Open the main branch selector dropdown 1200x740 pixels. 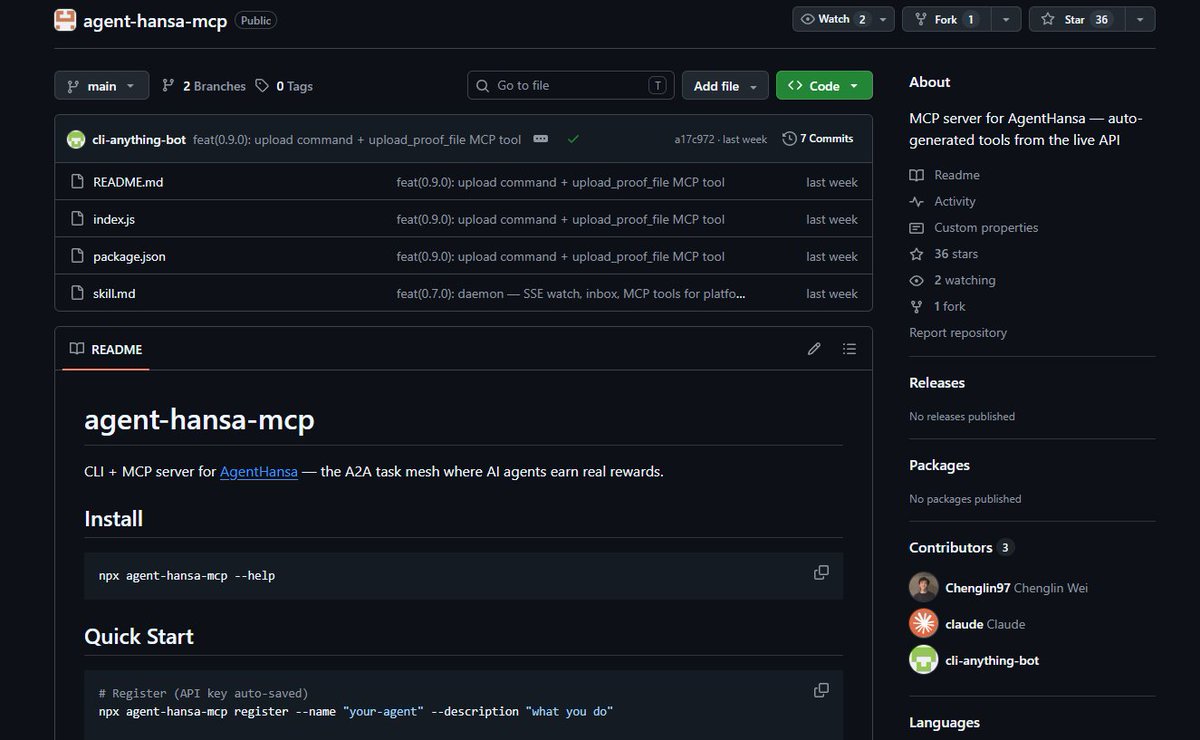tap(102, 86)
